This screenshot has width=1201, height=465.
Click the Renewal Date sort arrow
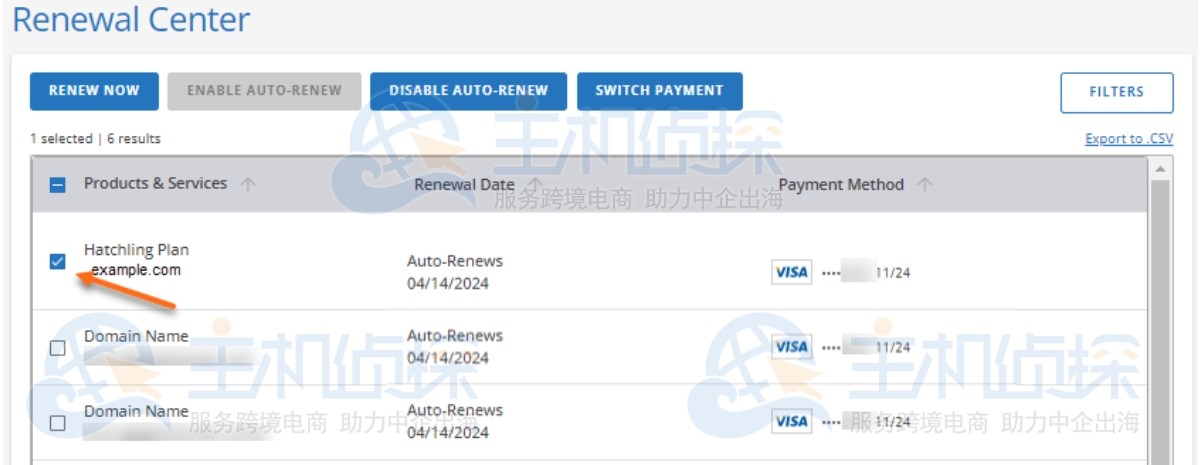pyautogui.click(x=535, y=184)
